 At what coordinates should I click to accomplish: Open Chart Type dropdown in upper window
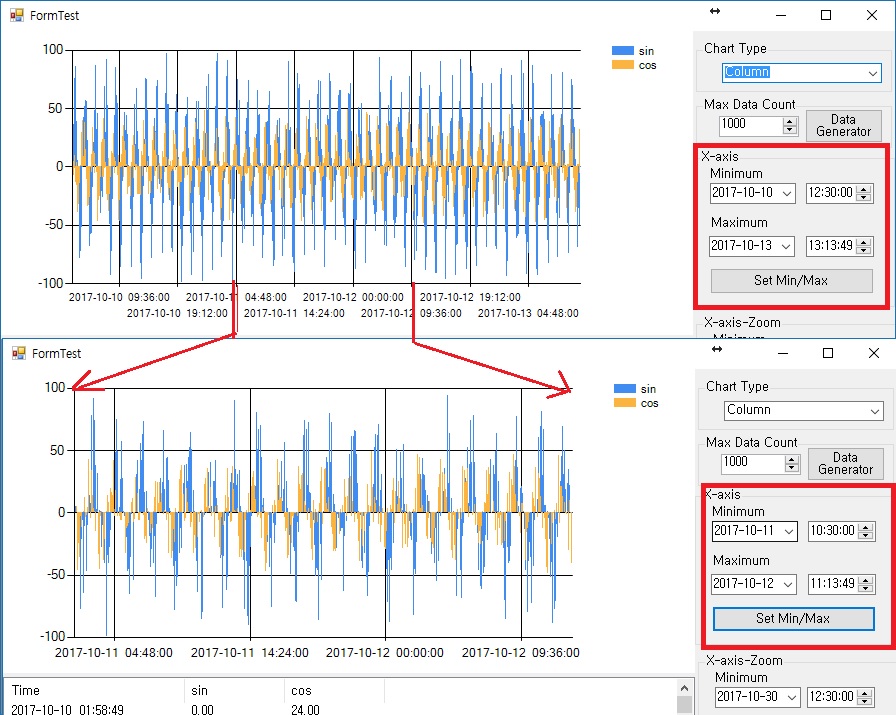coord(873,73)
